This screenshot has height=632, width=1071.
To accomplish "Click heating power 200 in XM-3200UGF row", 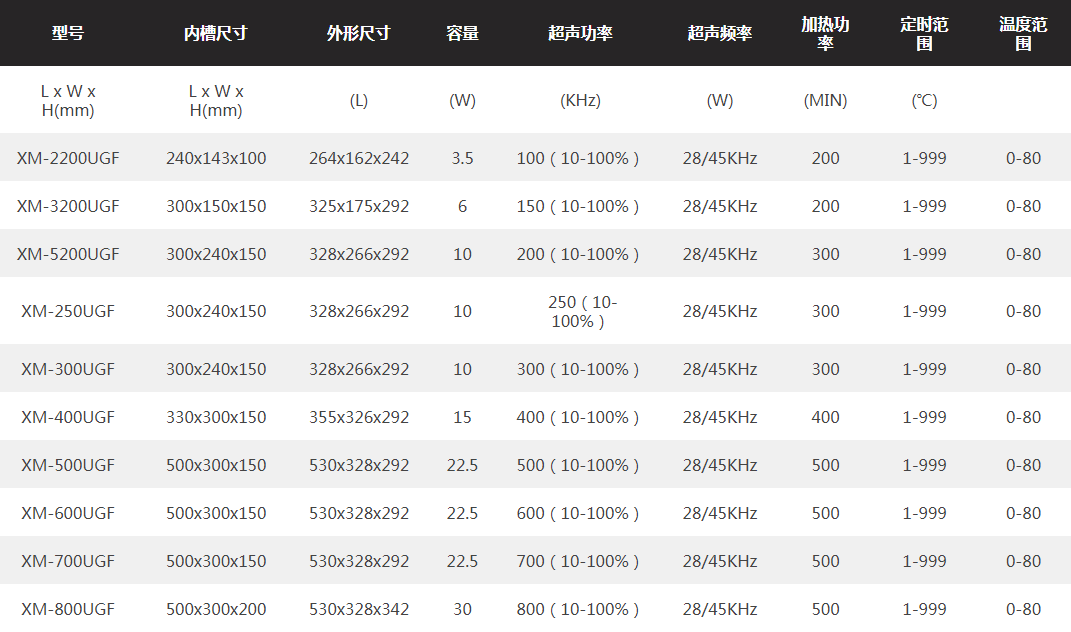I will (825, 206).
